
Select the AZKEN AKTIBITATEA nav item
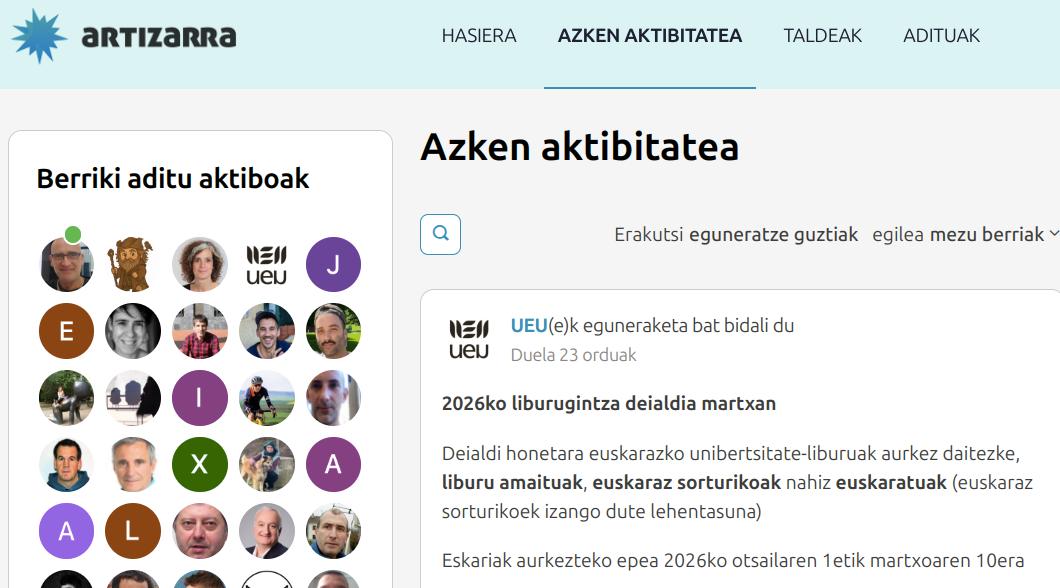[x=649, y=36]
